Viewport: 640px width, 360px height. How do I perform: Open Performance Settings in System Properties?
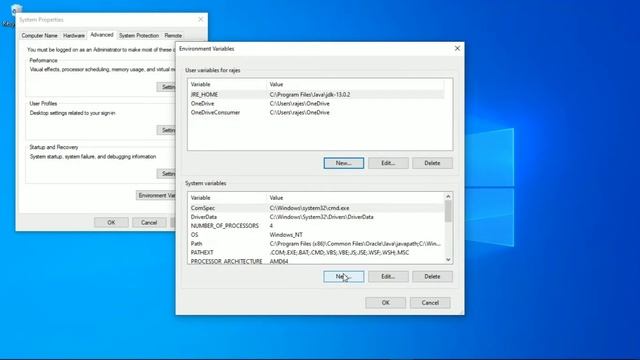166,87
